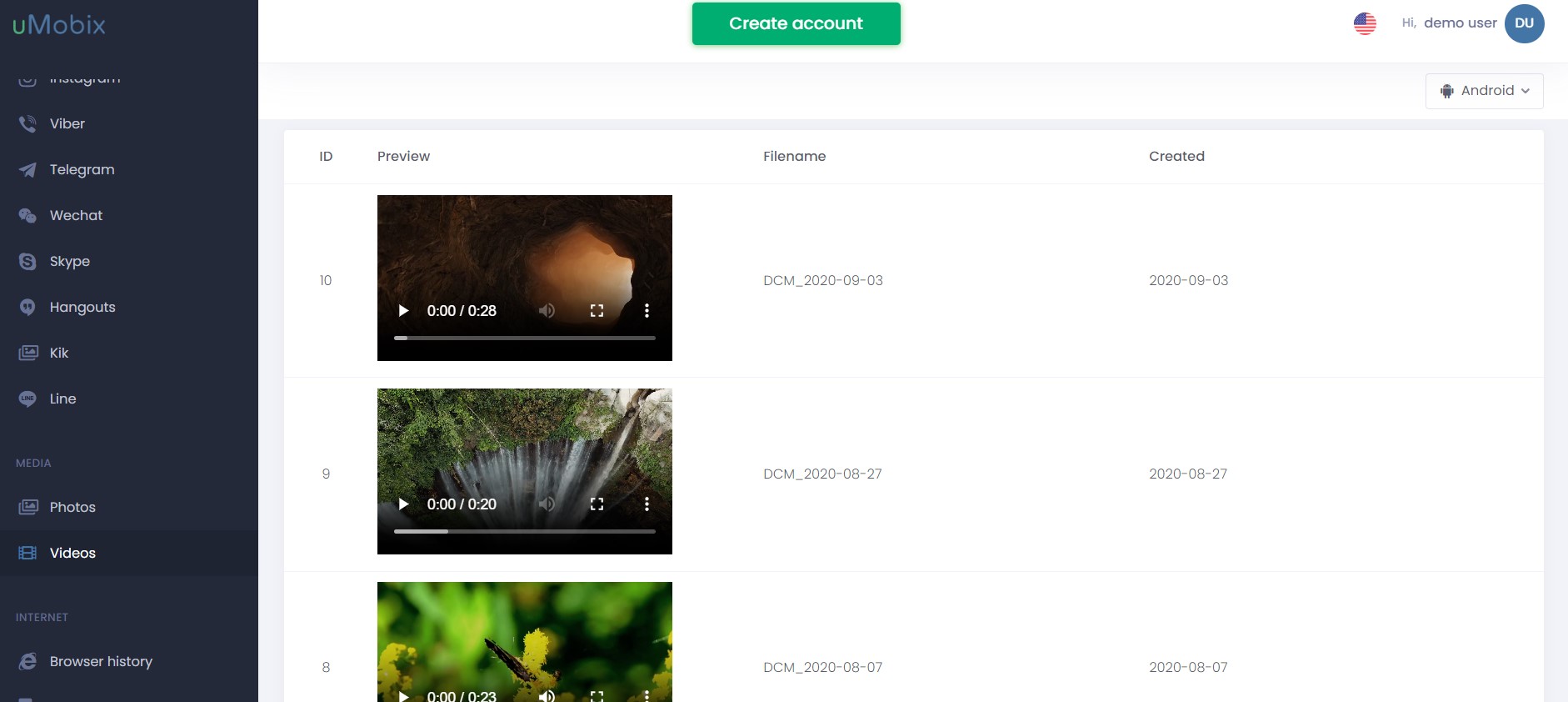Click filename DCM_2020-09-03
This screenshot has width=1568, height=702.
point(823,280)
